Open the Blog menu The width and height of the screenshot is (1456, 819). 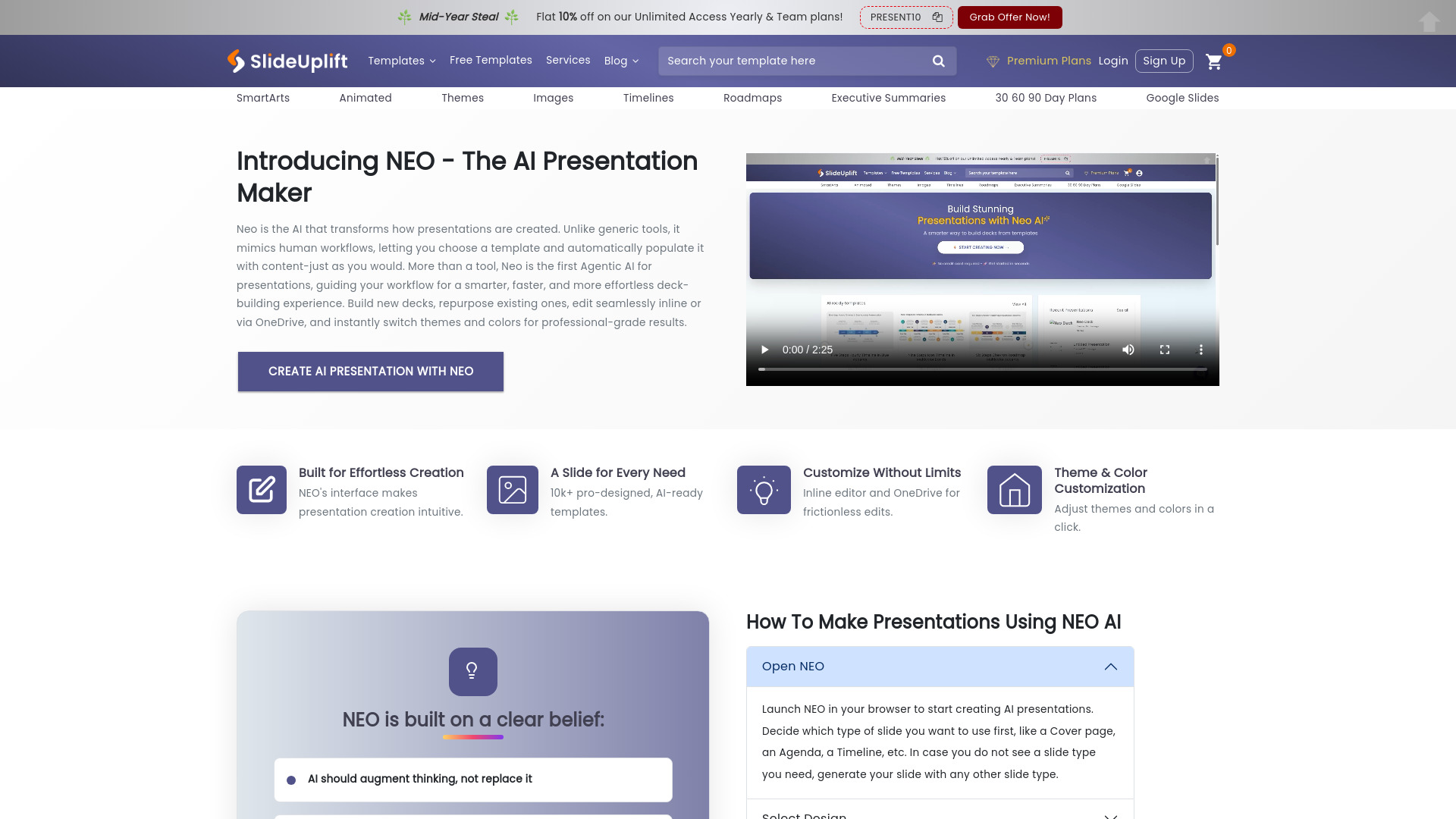point(621,61)
